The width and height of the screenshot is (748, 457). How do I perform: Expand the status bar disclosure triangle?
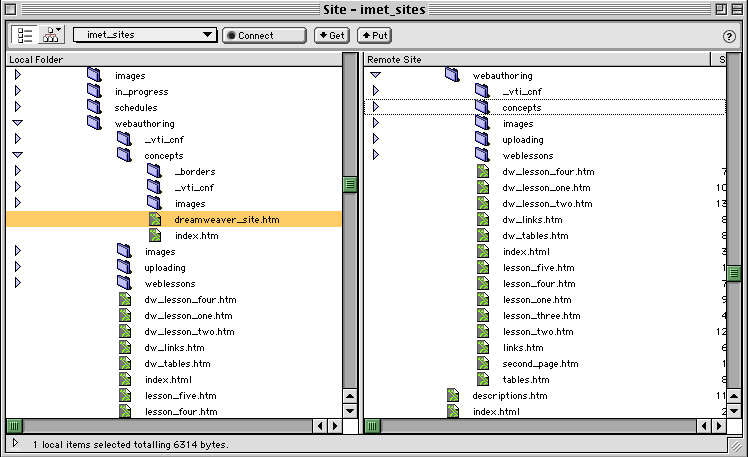coord(15,443)
